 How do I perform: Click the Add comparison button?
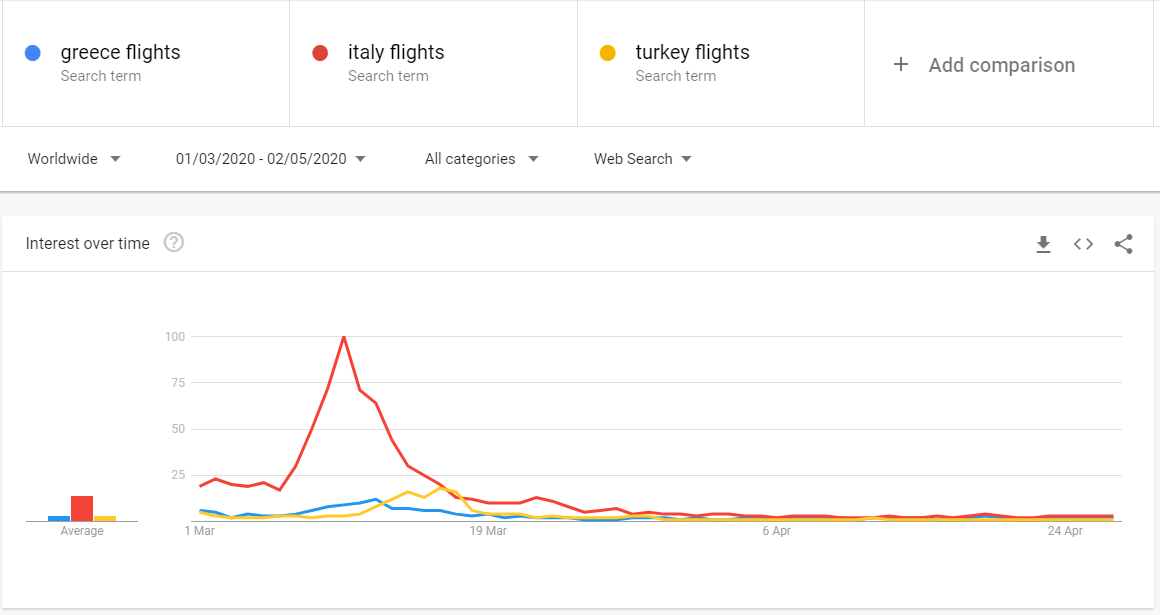(x=1001, y=65)
